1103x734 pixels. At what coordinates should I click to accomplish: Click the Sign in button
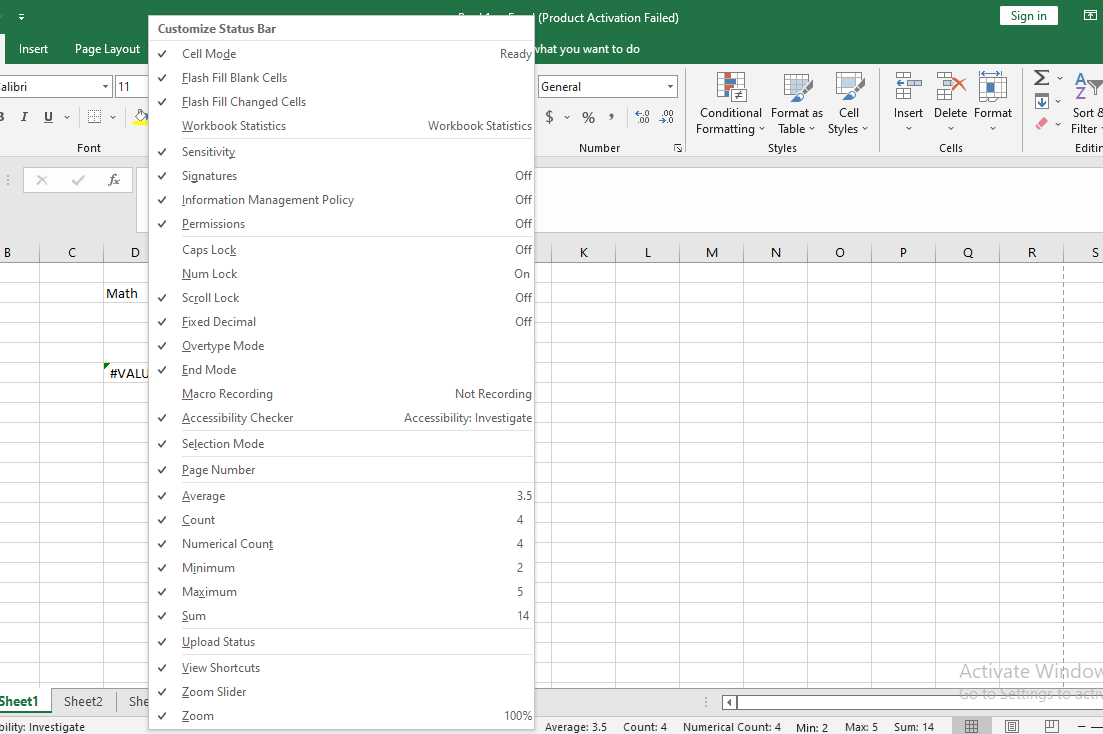click(x=1028, y=15)
